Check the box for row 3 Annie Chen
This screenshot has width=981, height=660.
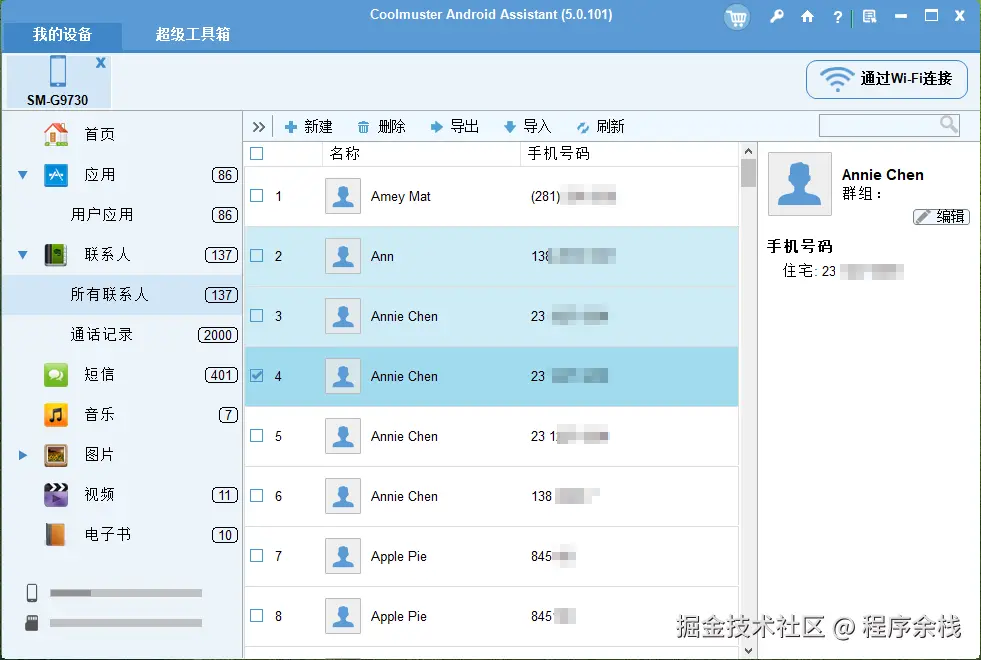257,316
